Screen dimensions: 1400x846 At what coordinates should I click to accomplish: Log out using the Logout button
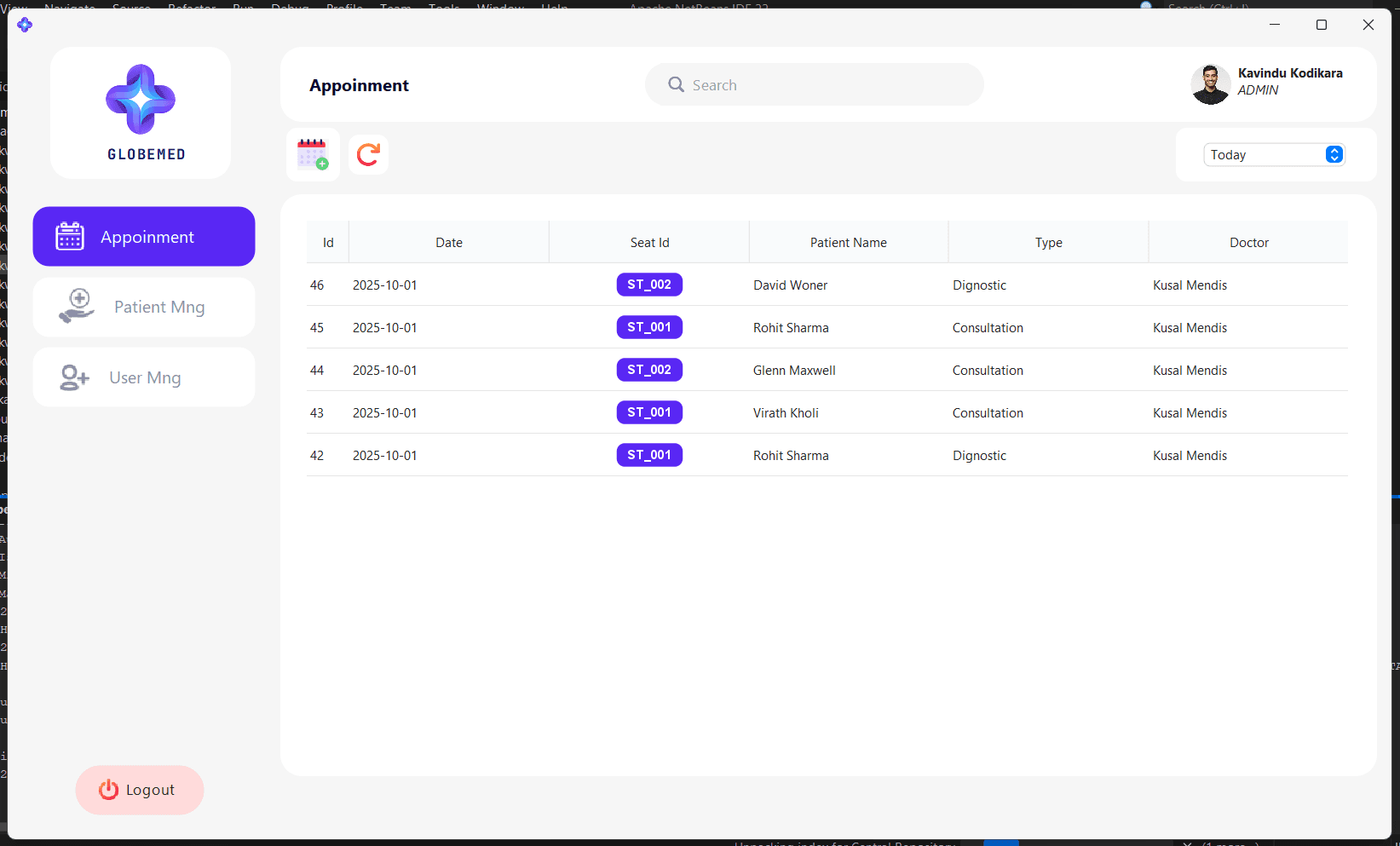[x=140, y=790]
